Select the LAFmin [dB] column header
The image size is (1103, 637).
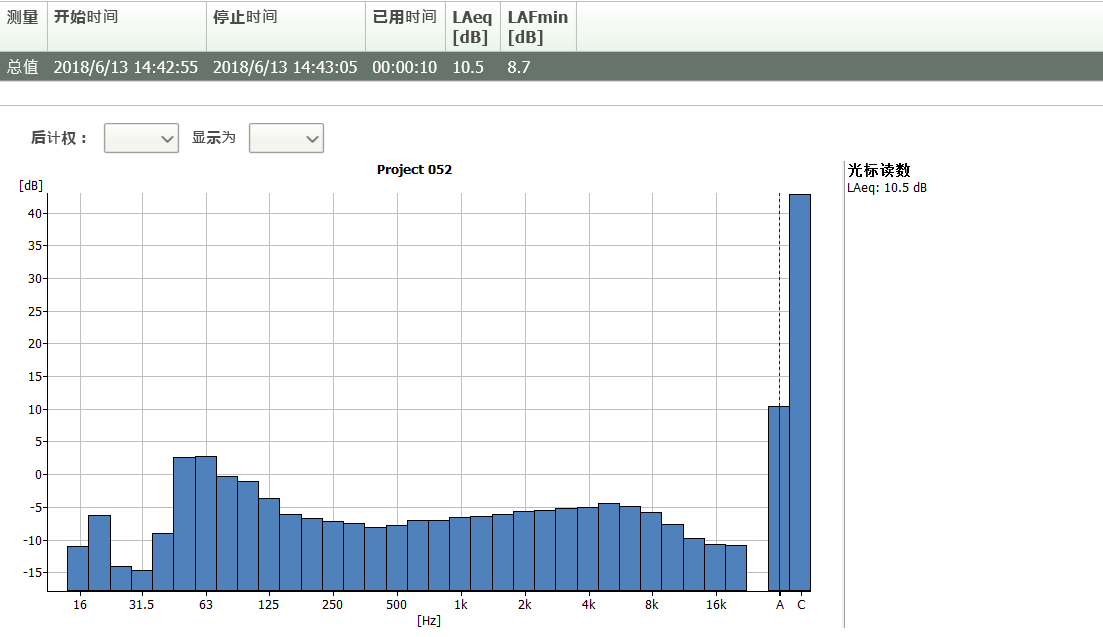537,27
